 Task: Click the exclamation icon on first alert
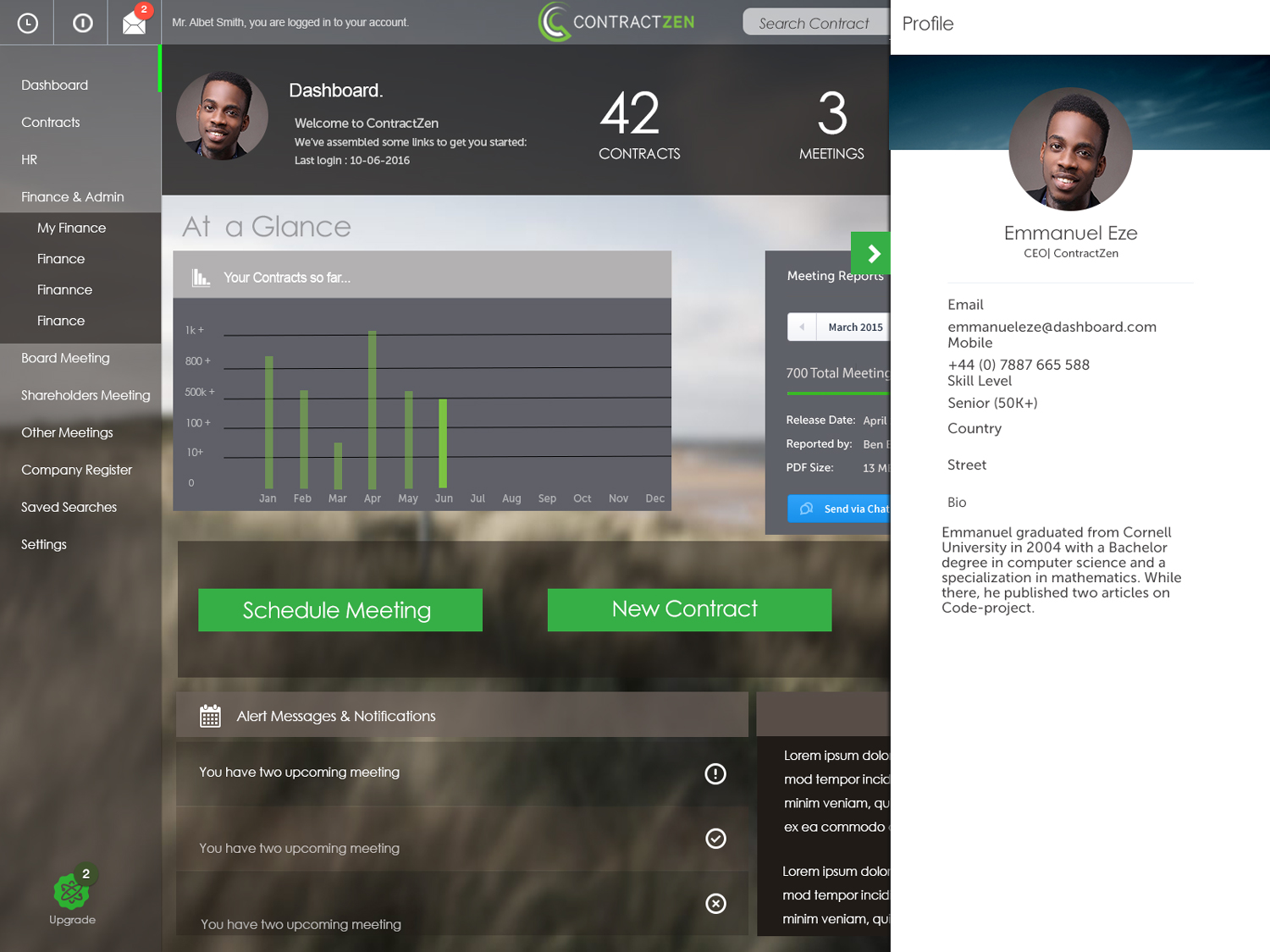click(715, 773)
